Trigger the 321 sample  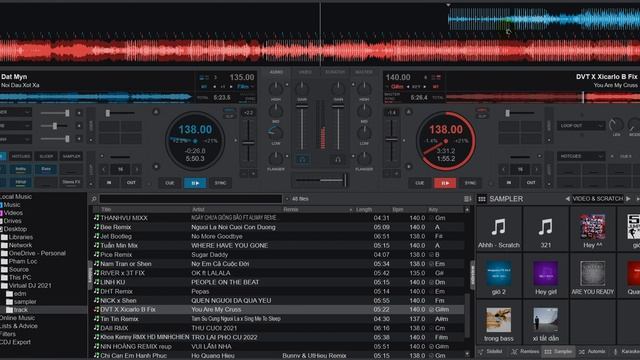pos(546,229)
